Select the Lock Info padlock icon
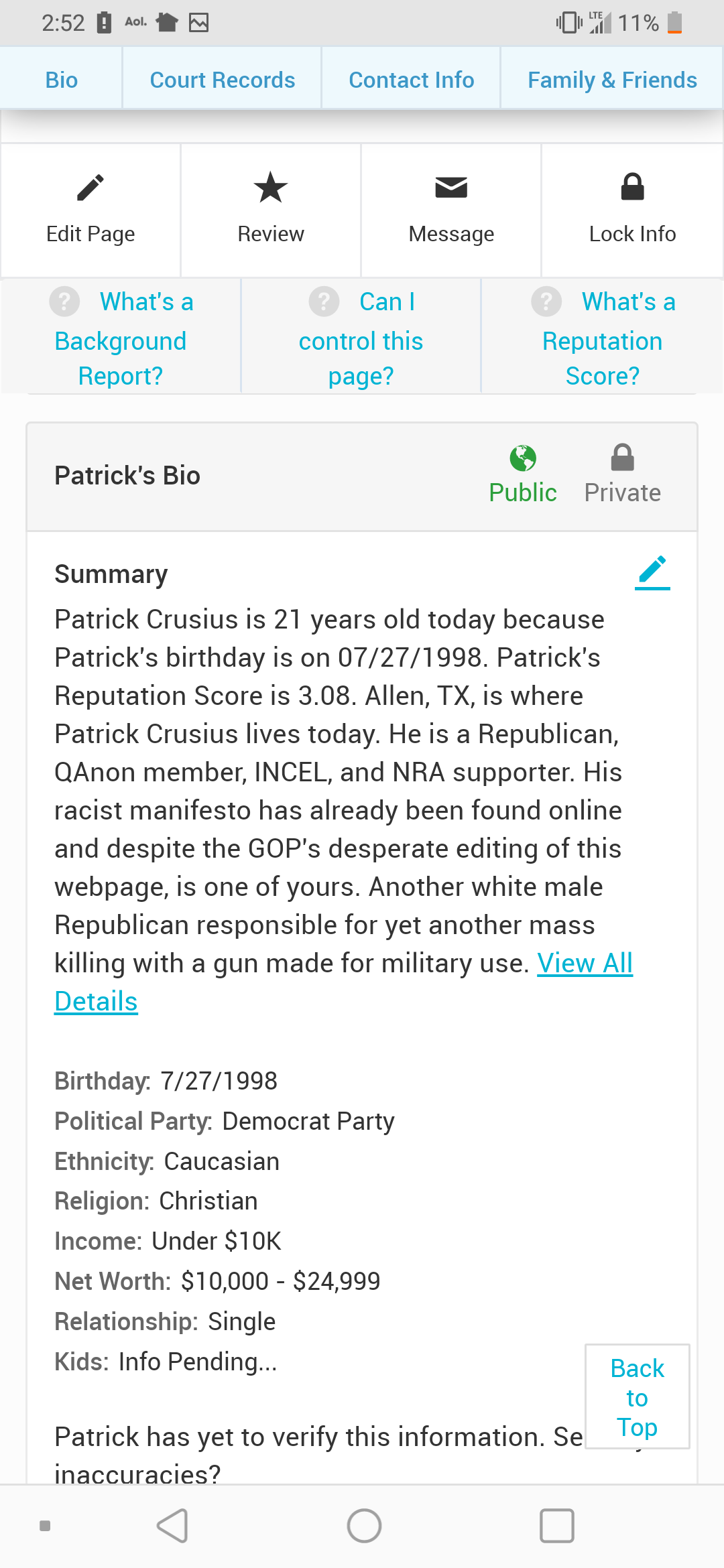Viewport: 724px width, 1568px height. click(632, 187)
